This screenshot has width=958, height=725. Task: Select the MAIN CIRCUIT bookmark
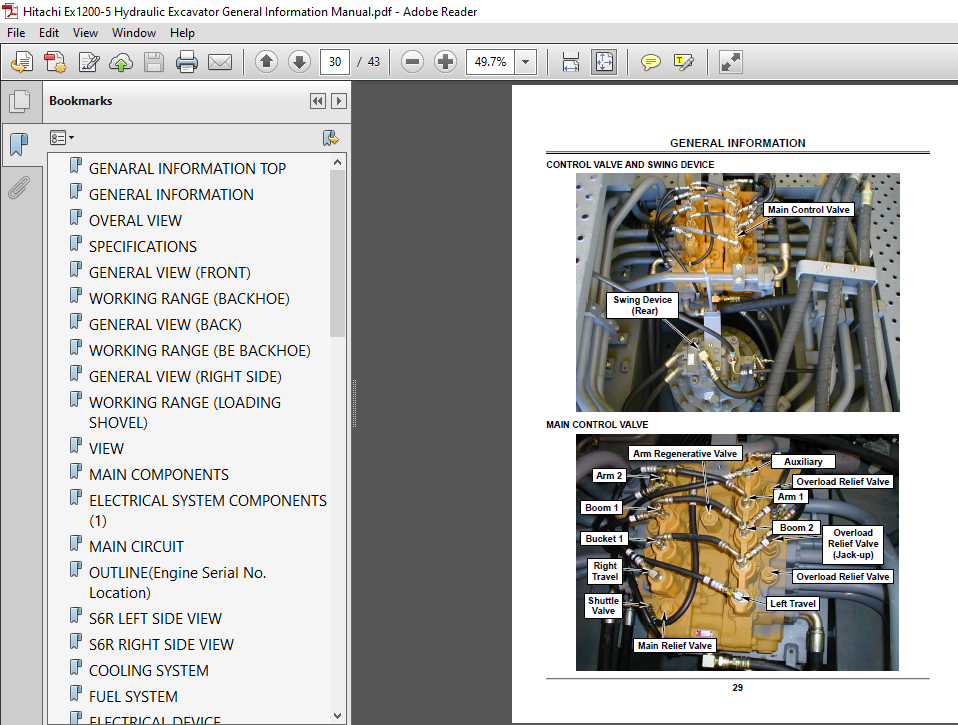pos(136,547)
